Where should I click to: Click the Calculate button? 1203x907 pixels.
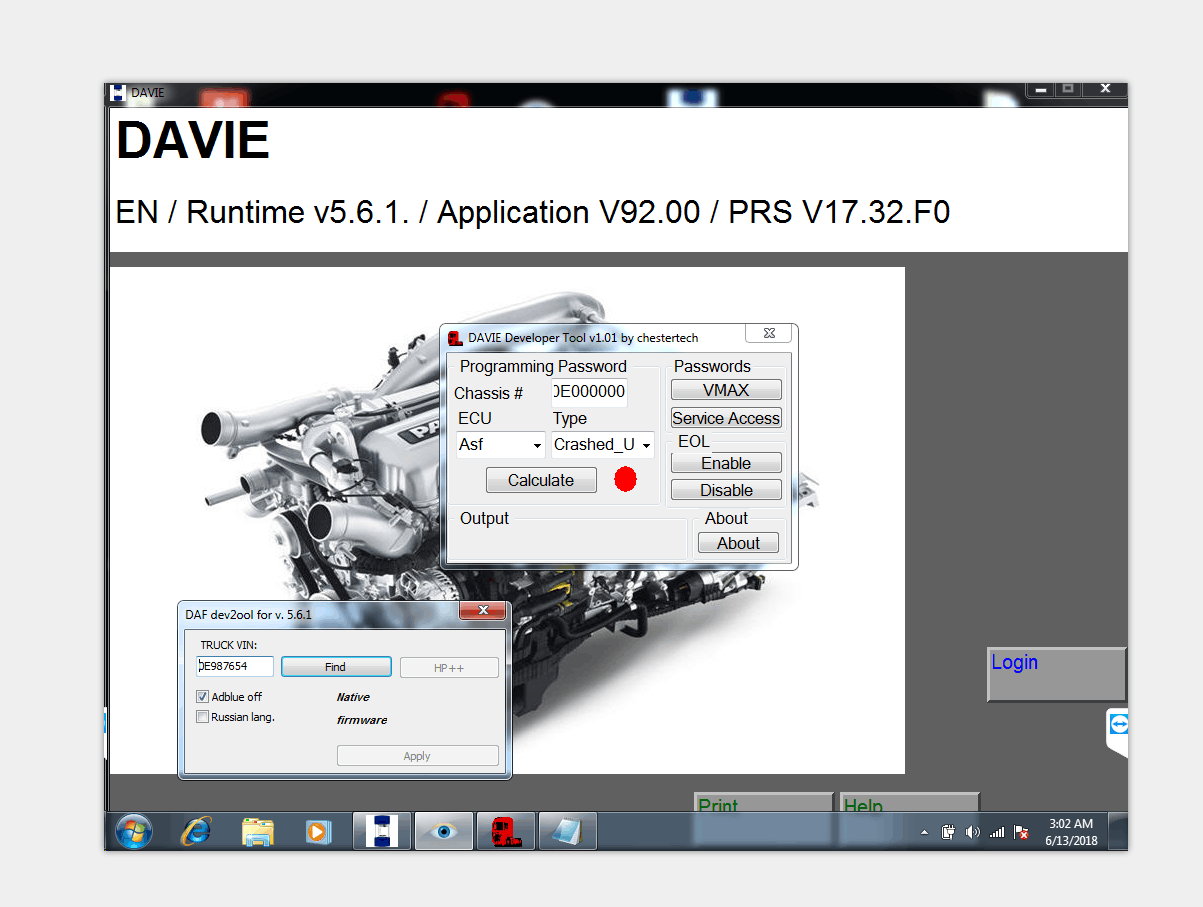[541, 480]
